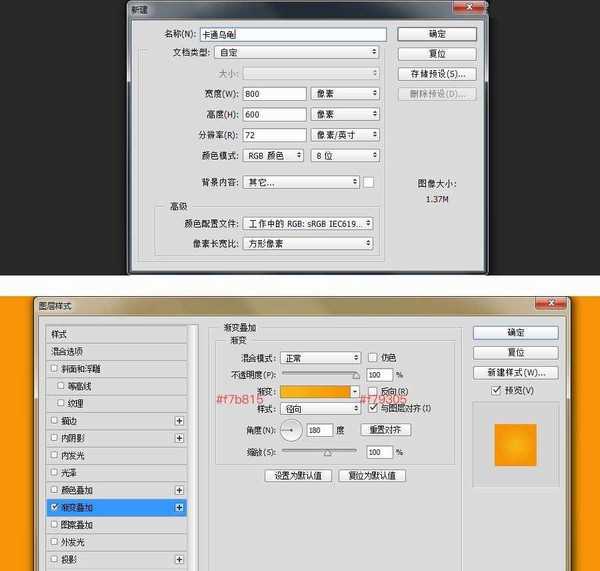Click the plus icon next to 投影
The width and height of the screenshot is (600, 571).
[179, 560]
